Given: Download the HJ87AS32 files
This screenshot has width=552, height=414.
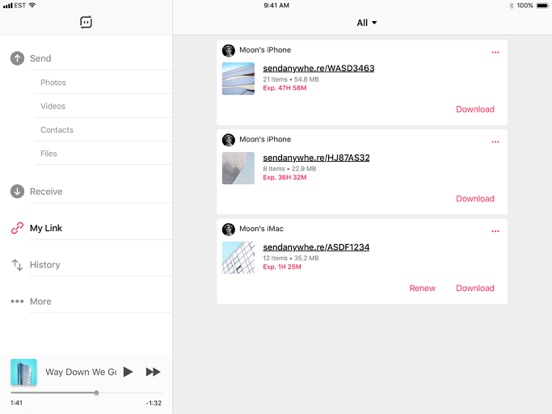Looking at the screenshot, I should click(475, 199).
